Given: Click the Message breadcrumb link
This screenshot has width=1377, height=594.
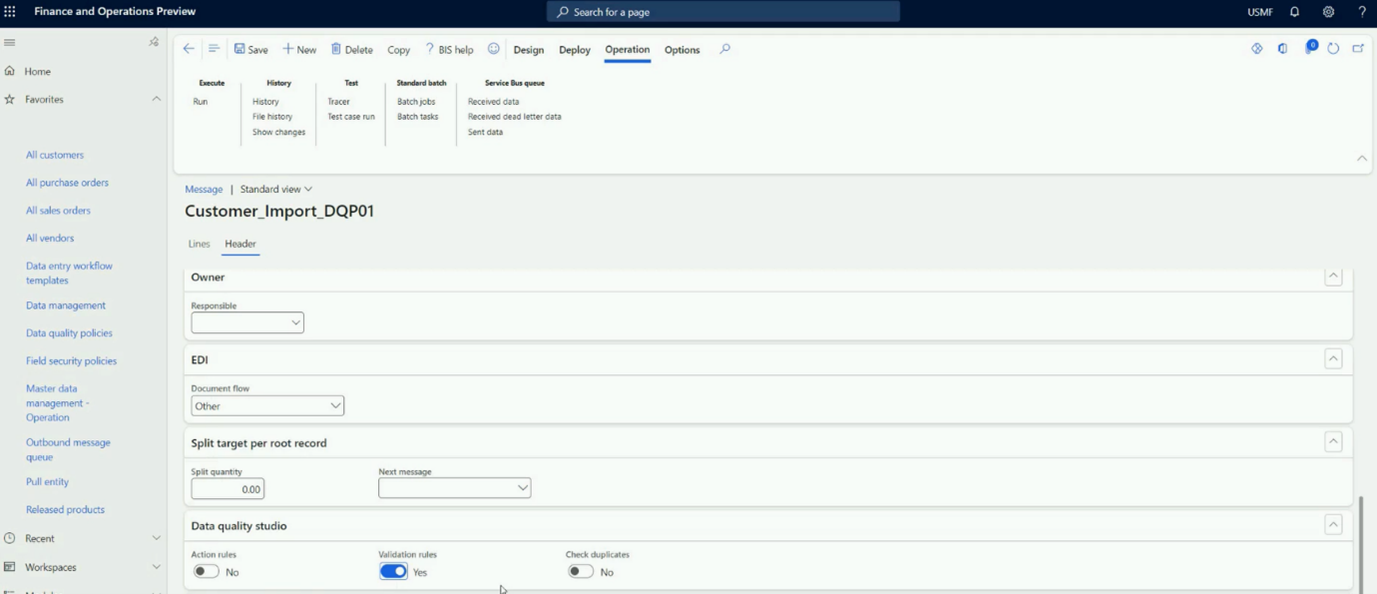Looking at the screenshot, I should point(204,189).
